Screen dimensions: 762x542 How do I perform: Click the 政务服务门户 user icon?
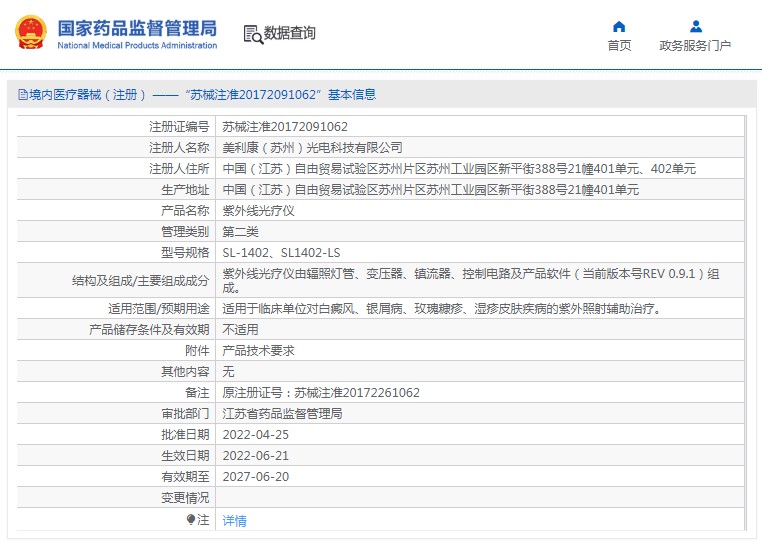click(695, 26)
